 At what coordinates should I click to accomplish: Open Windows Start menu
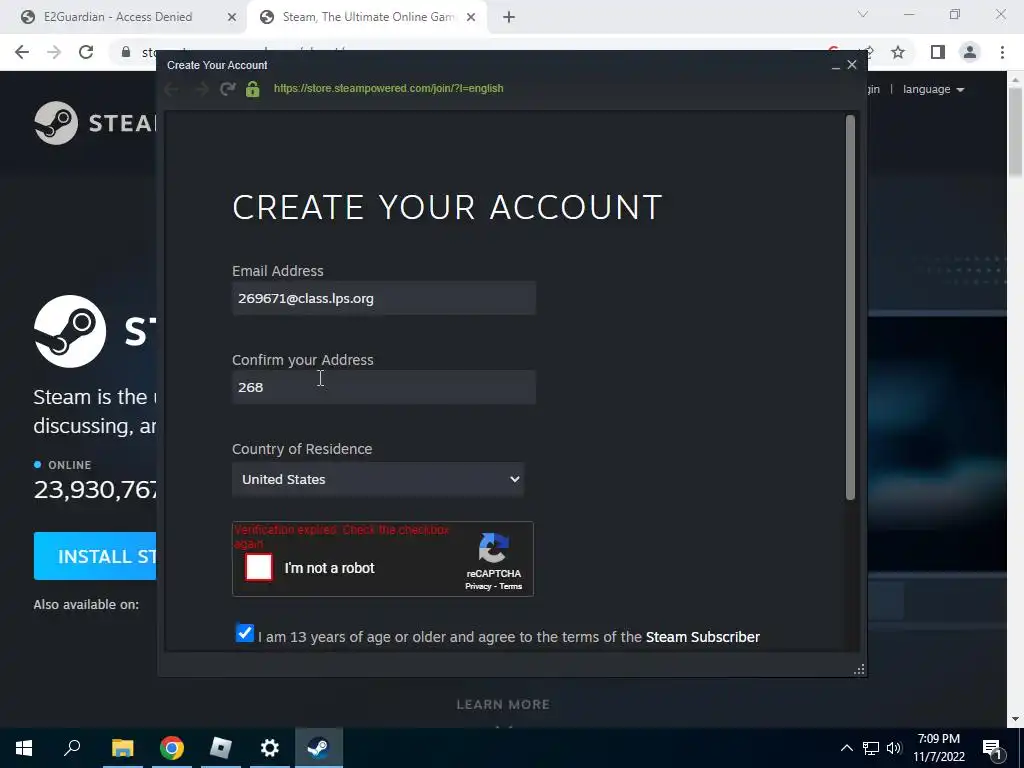pyautogui.click(x=24, y=748)
